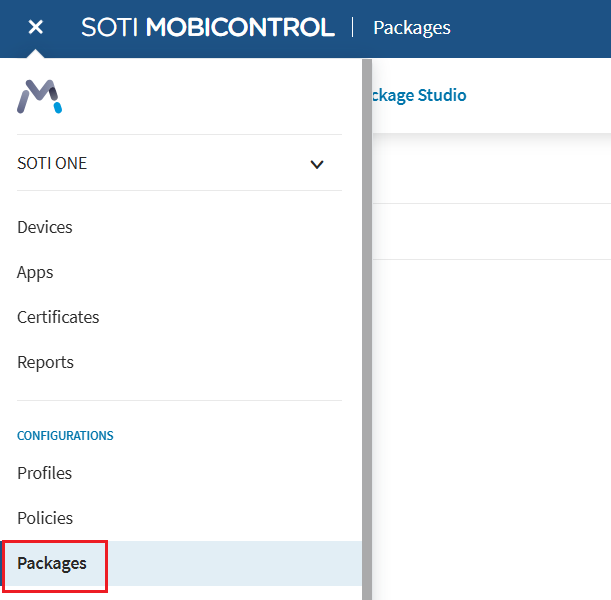Open Policies in the Configurations group

pyautogui.click(x=45, y=518)
